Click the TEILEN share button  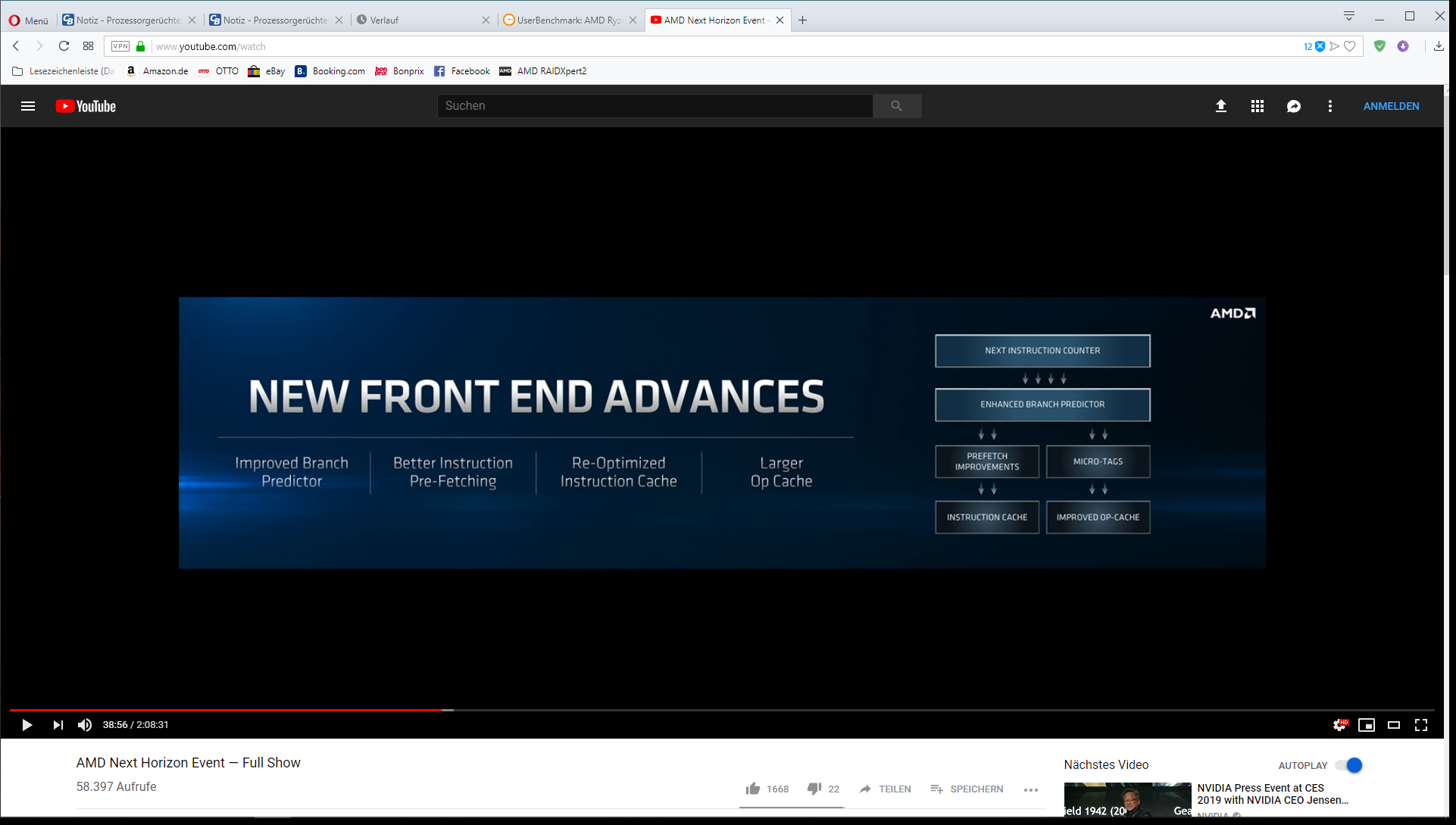tap(886, 789)
